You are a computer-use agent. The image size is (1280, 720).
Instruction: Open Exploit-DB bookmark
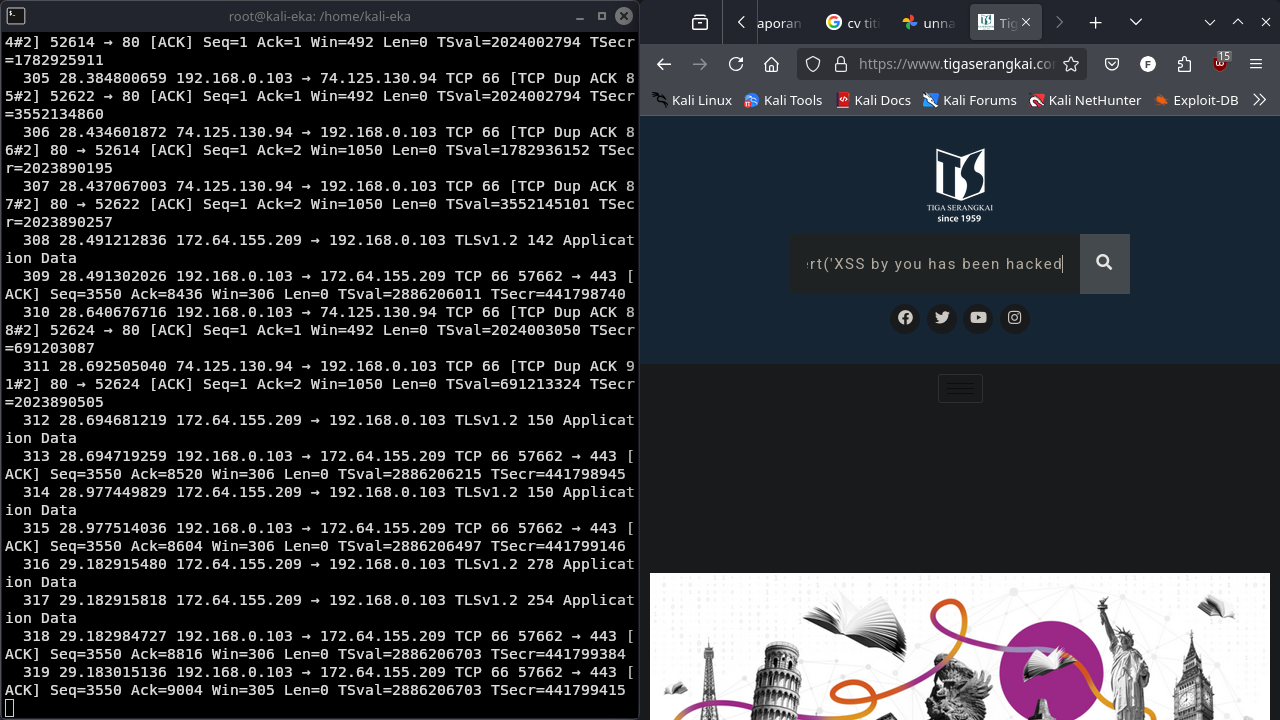1196,100
